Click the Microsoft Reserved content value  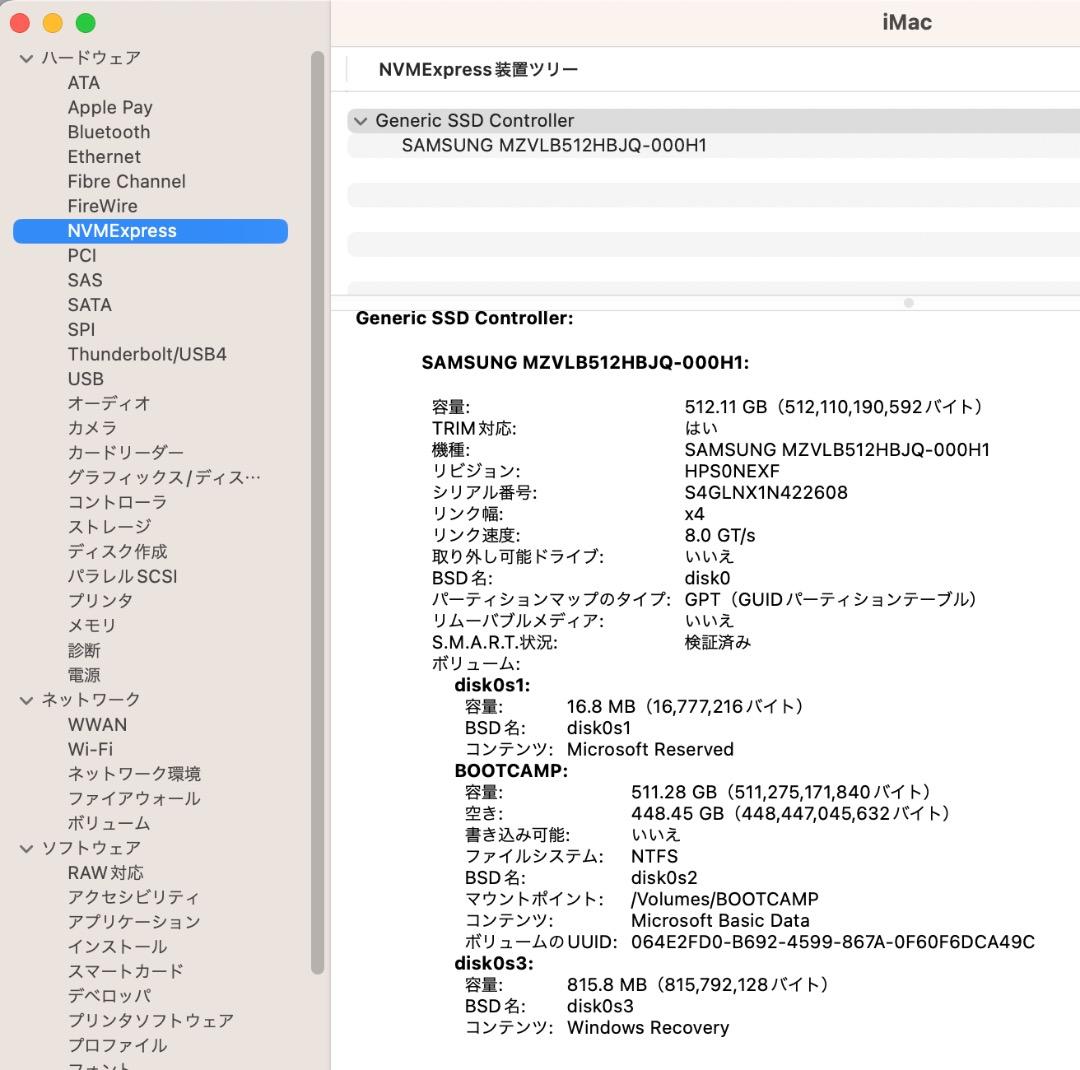point(650,750)
